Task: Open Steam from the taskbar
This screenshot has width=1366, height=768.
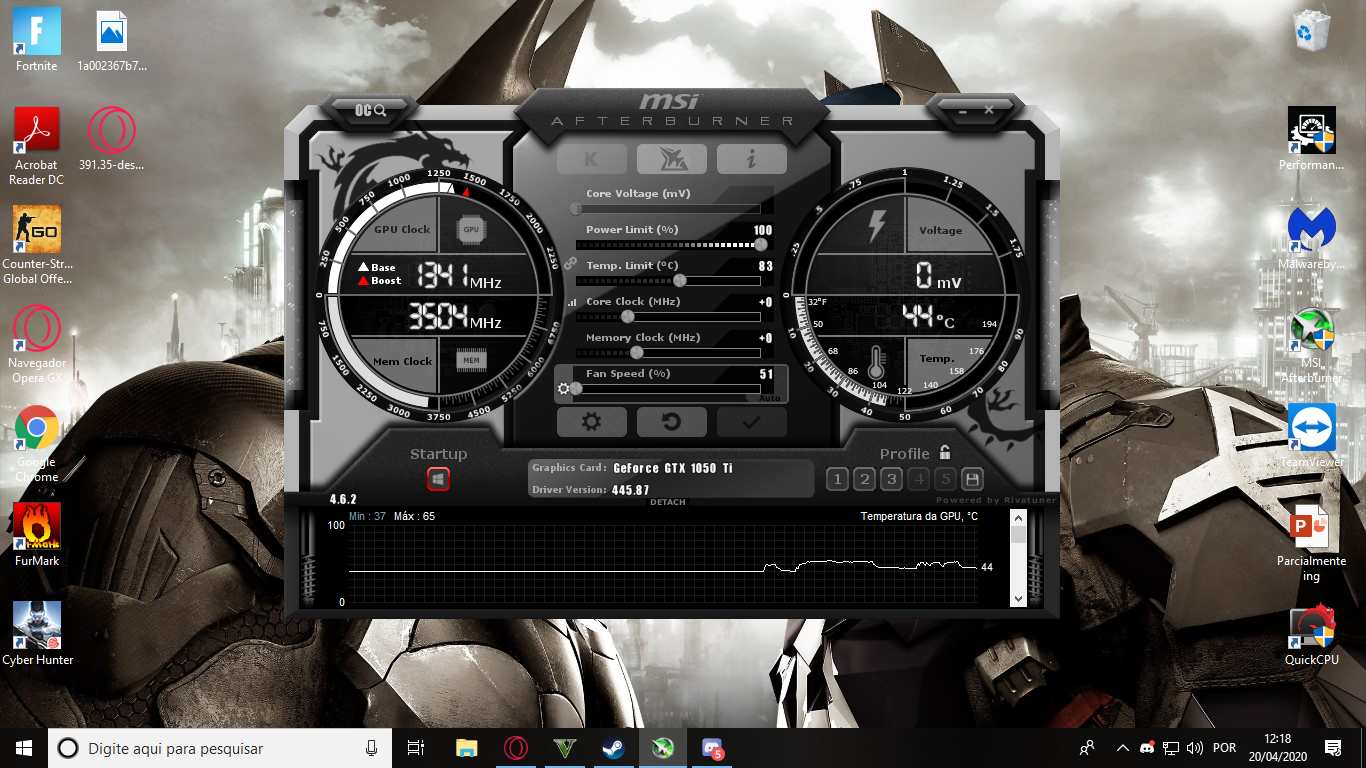Action: 613,748
